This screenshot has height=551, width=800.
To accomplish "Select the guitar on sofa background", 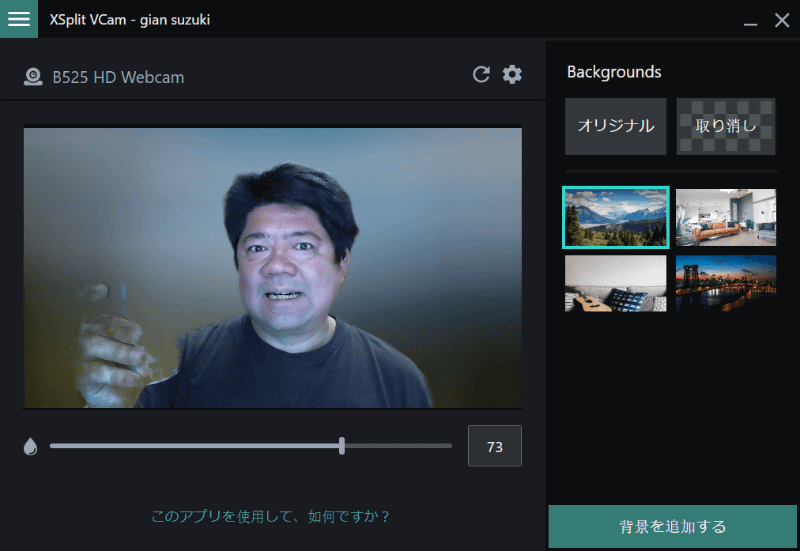I will pyautogui.click(x=615, y=283).
